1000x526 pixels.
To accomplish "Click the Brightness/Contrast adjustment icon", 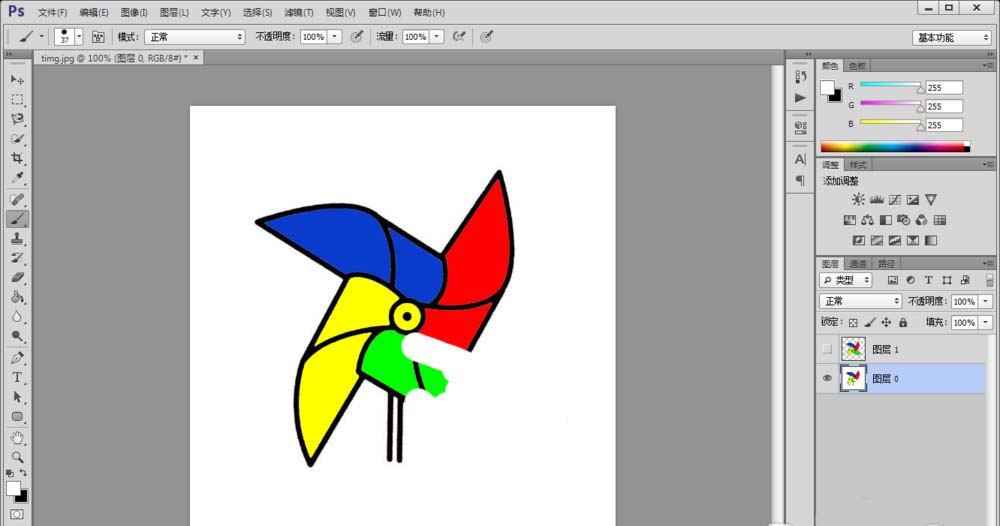I will (x=858, y=200).
